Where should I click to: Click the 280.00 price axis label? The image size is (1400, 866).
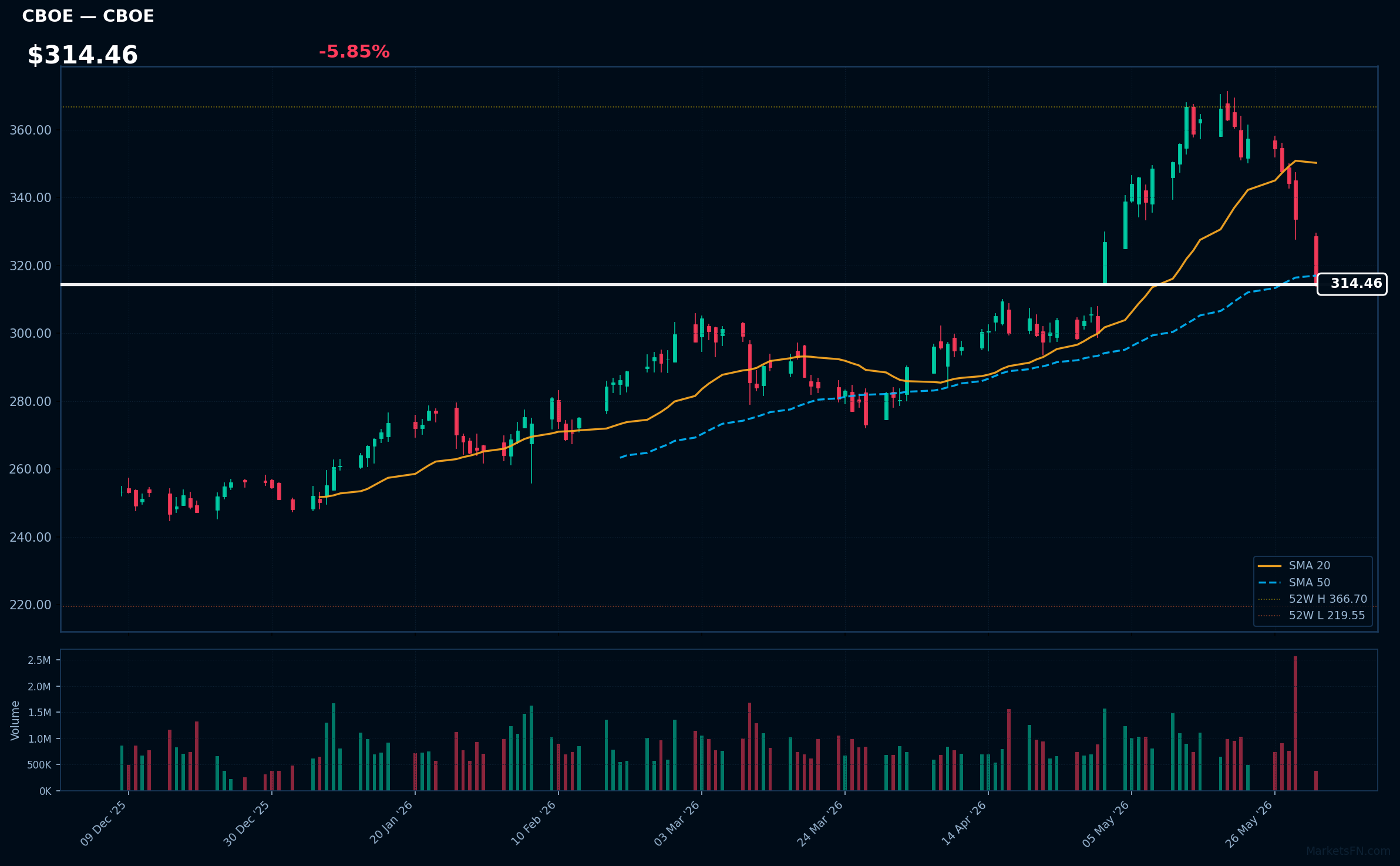coord(31,401)
